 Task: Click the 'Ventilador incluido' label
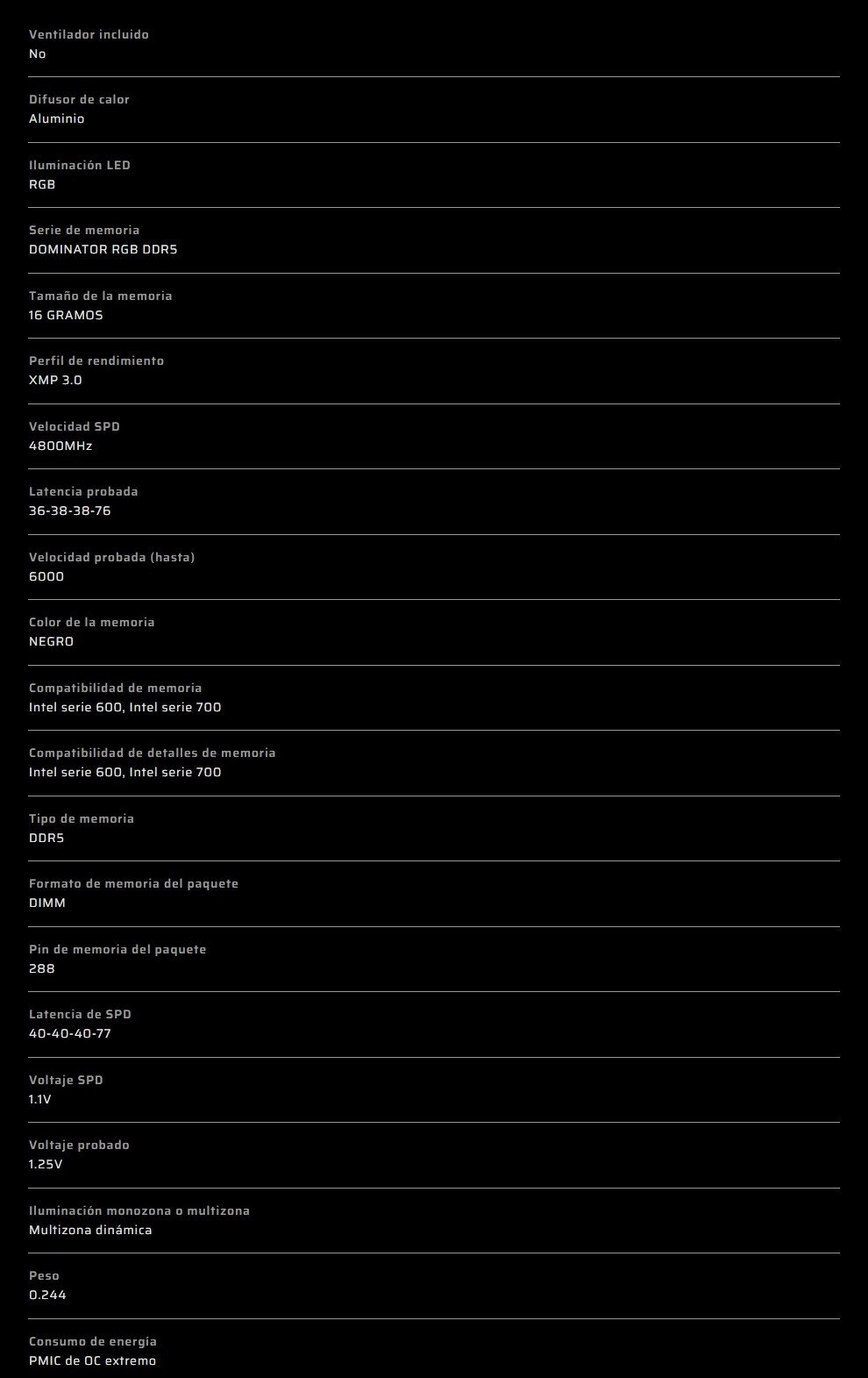(89, 34)
